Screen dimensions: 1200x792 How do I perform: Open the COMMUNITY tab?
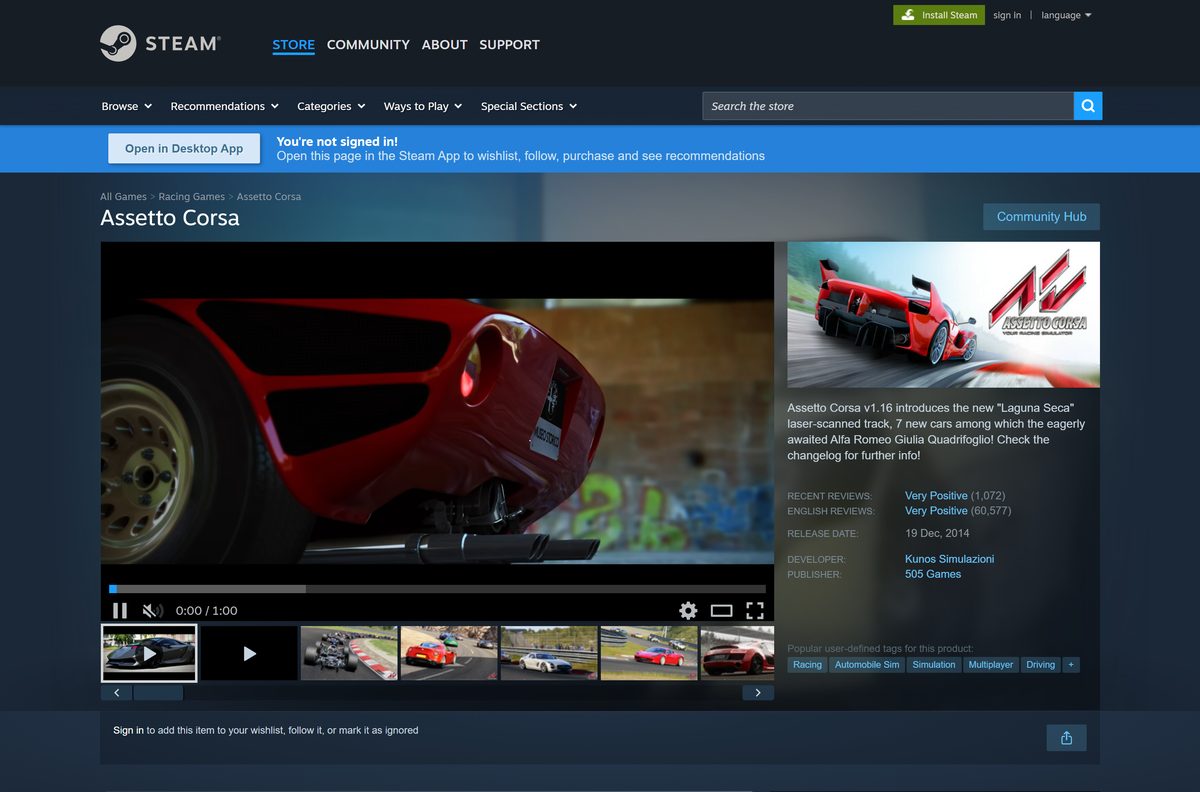point(368,45)
